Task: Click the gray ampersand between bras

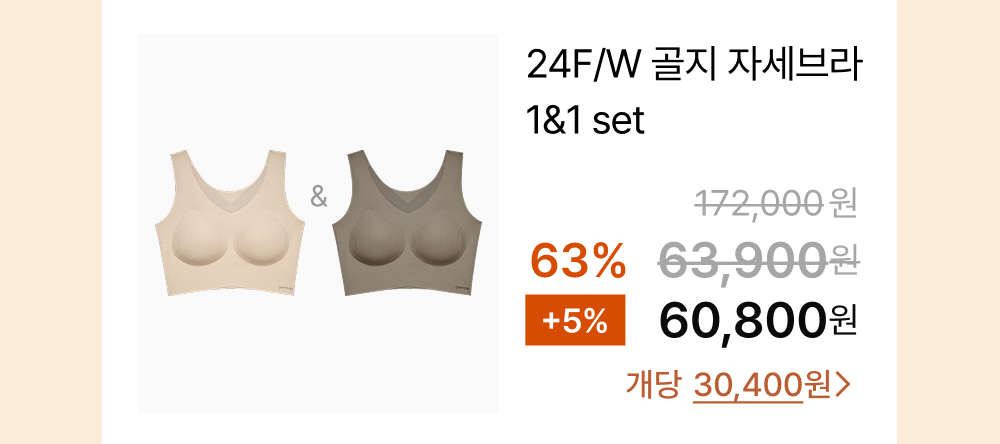Action: (x=319, y=198)
